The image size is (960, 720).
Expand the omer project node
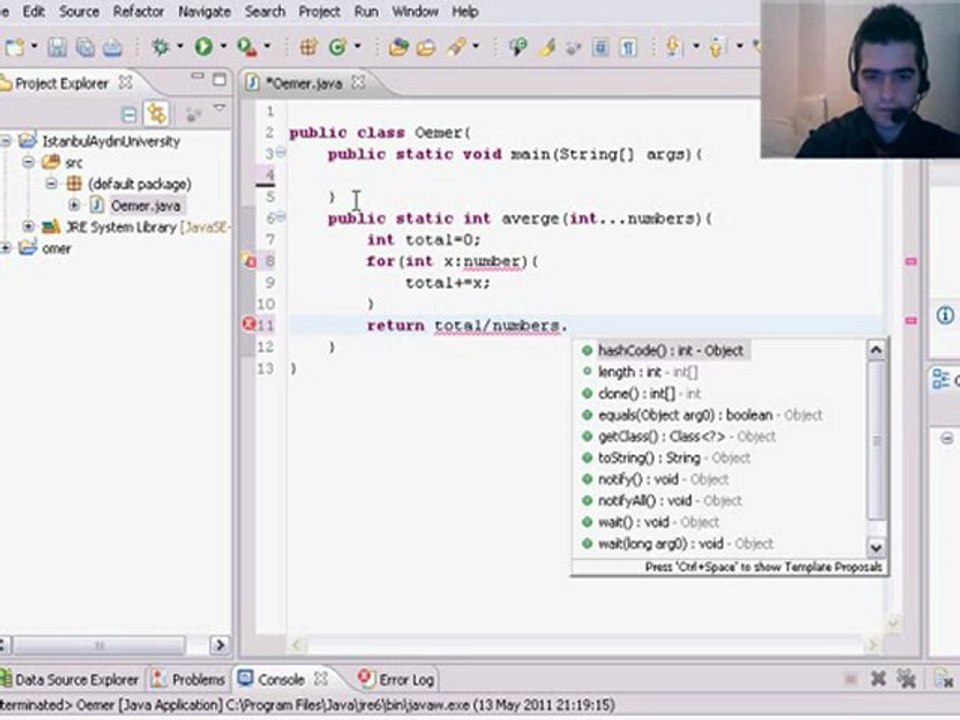coord(6,248)
